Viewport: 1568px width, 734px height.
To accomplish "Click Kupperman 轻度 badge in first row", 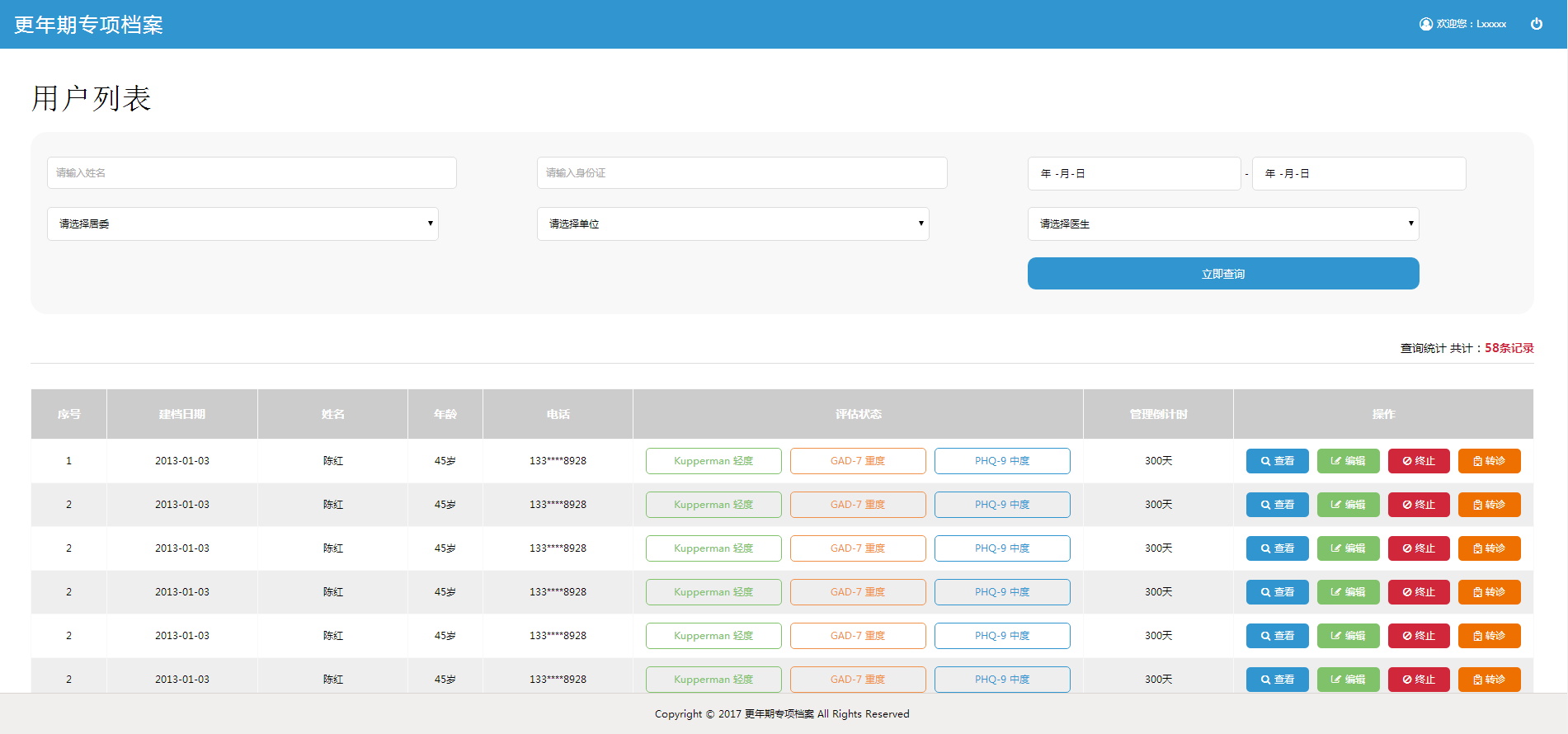I will [x=713, y=461].
